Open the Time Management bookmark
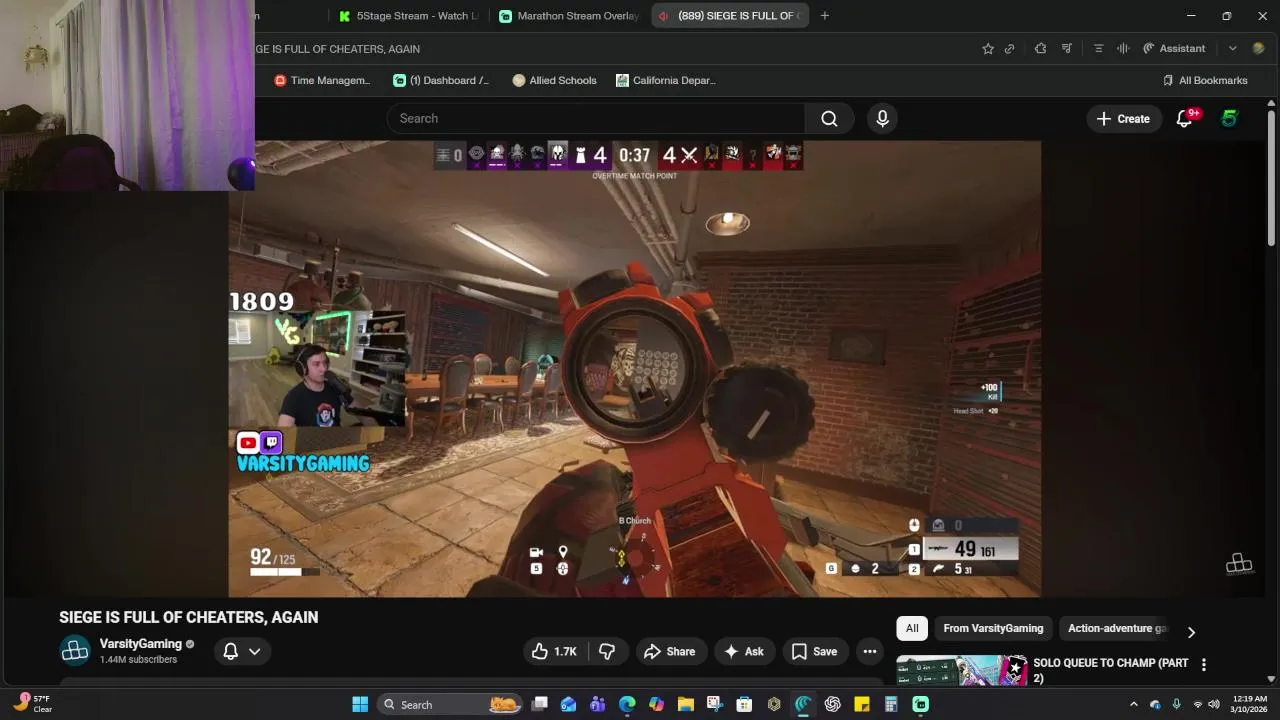The width and height of the screenshot is (1280, 720). click(x=322, y=80)
